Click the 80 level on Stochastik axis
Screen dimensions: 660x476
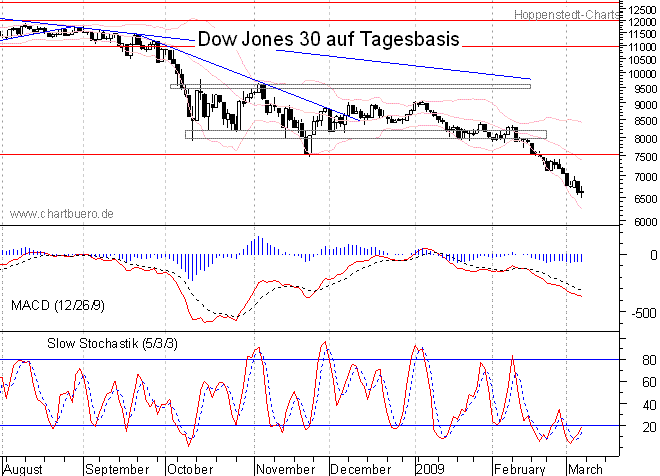pyautogui.click(x=650, y=360)
